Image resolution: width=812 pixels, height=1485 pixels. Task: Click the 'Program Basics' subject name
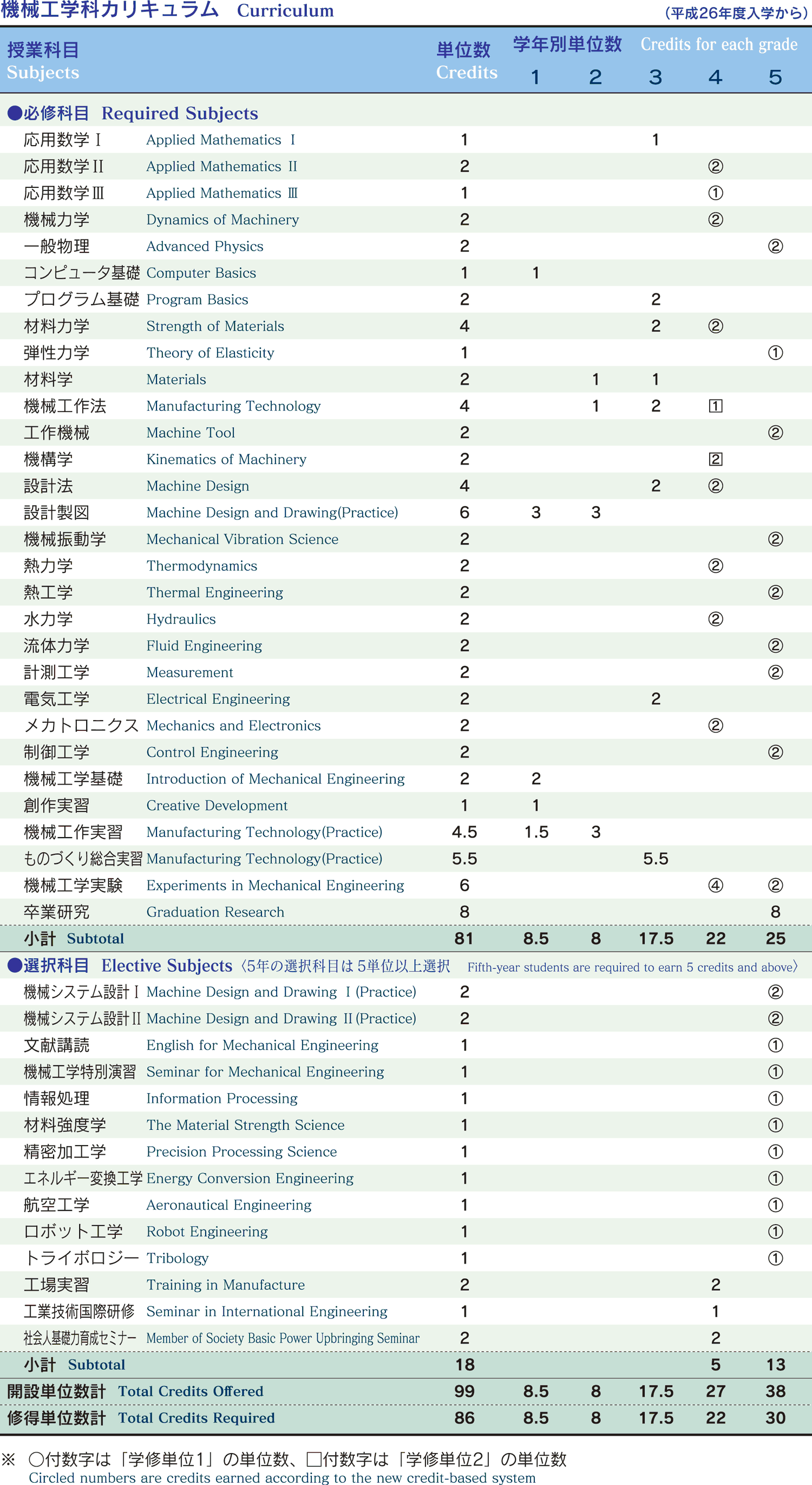tap(197, 299)
